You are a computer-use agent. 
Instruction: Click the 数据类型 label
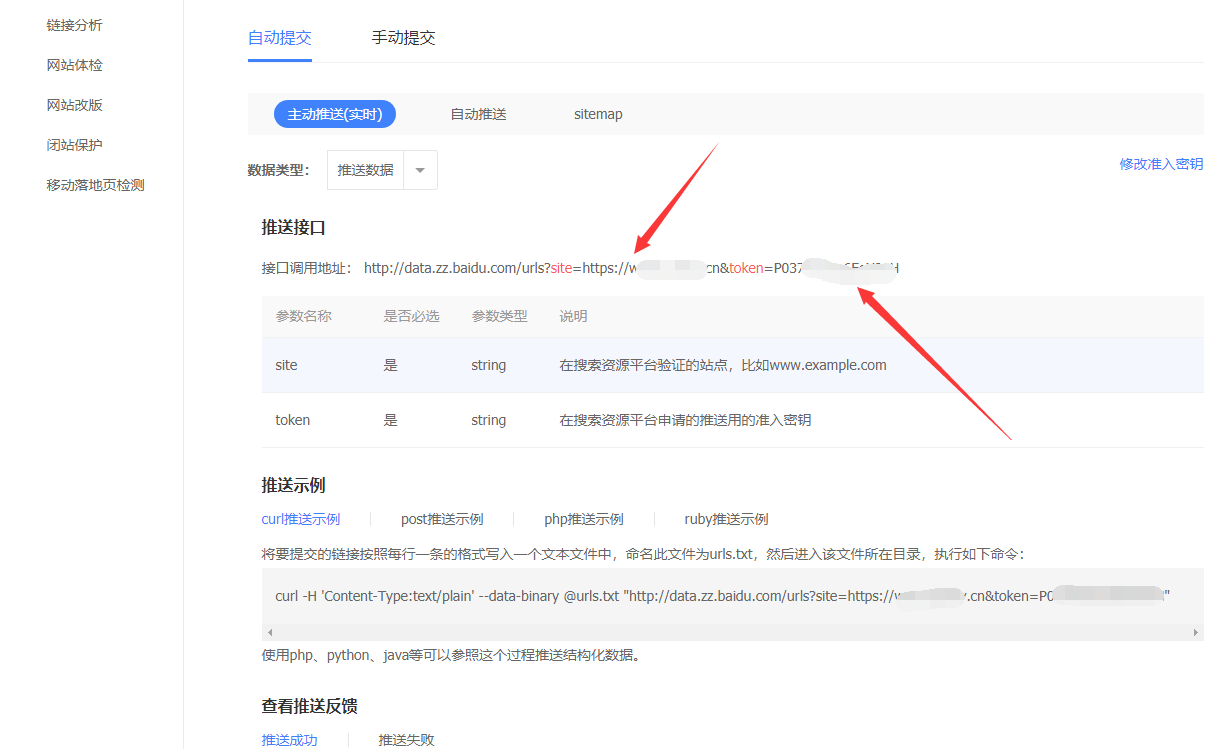coord(279,170)
